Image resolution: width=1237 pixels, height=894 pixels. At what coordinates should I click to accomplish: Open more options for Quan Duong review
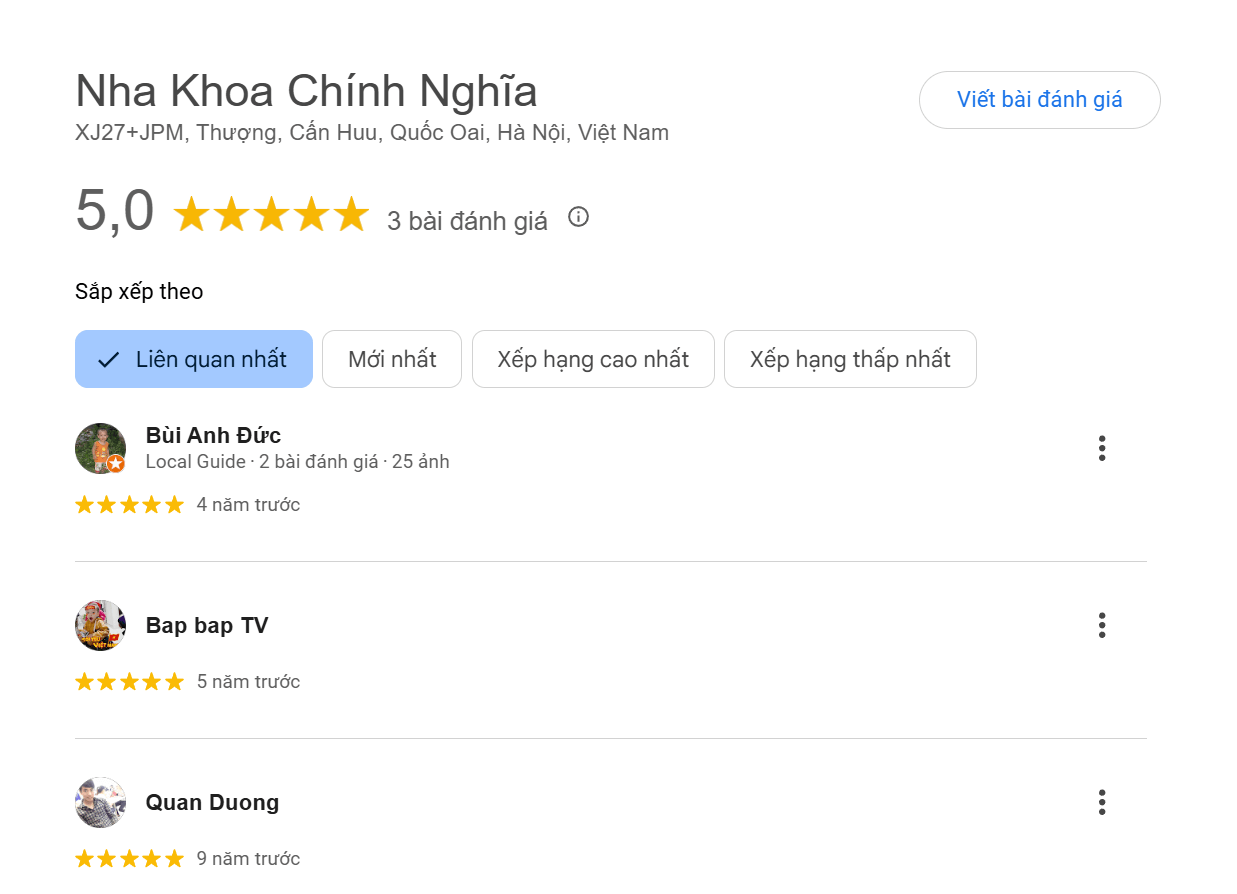tap(1102, 802)
